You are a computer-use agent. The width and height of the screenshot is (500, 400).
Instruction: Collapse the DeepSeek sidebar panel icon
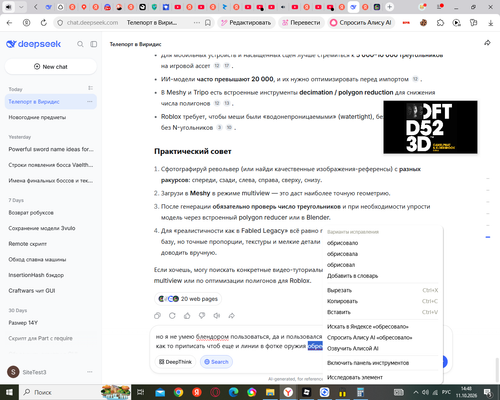[x=94, y=44]
